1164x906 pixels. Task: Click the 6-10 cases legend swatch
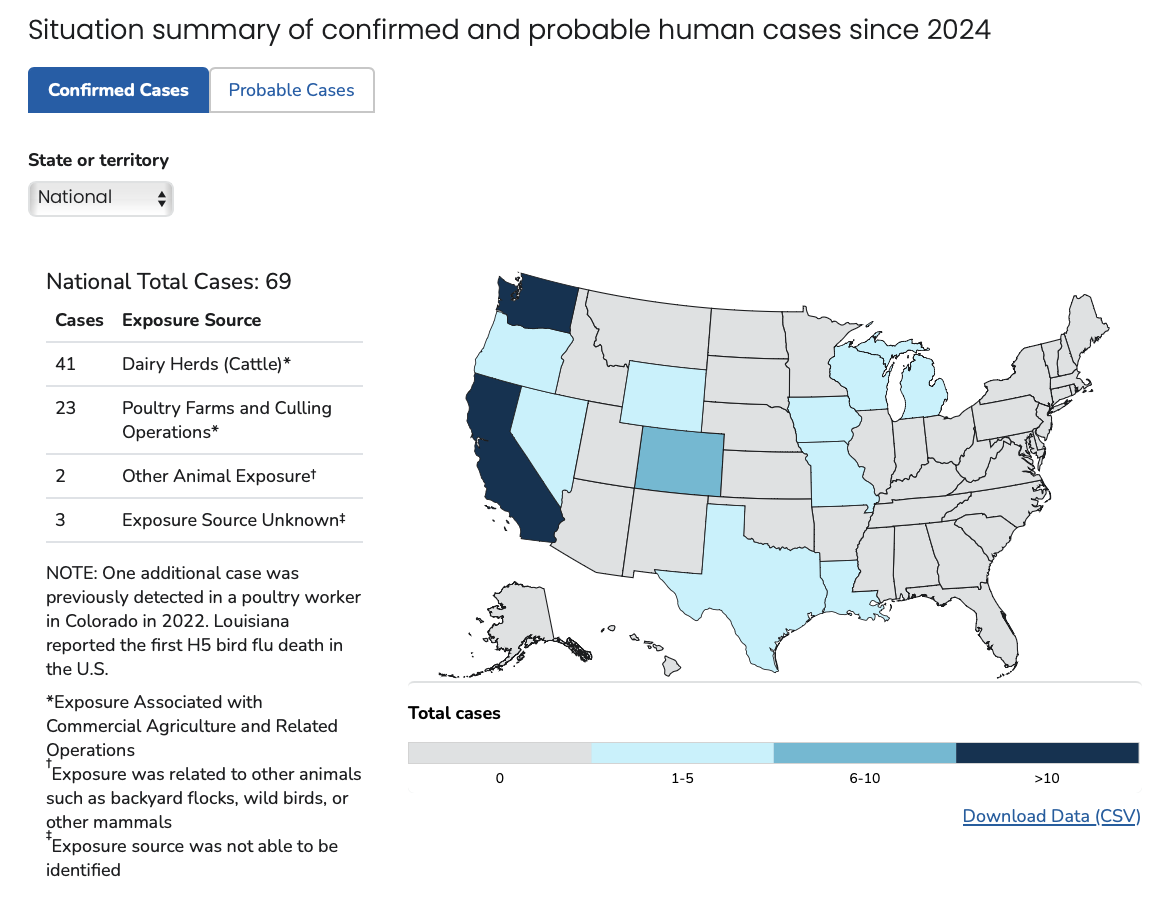coord(865,752)
